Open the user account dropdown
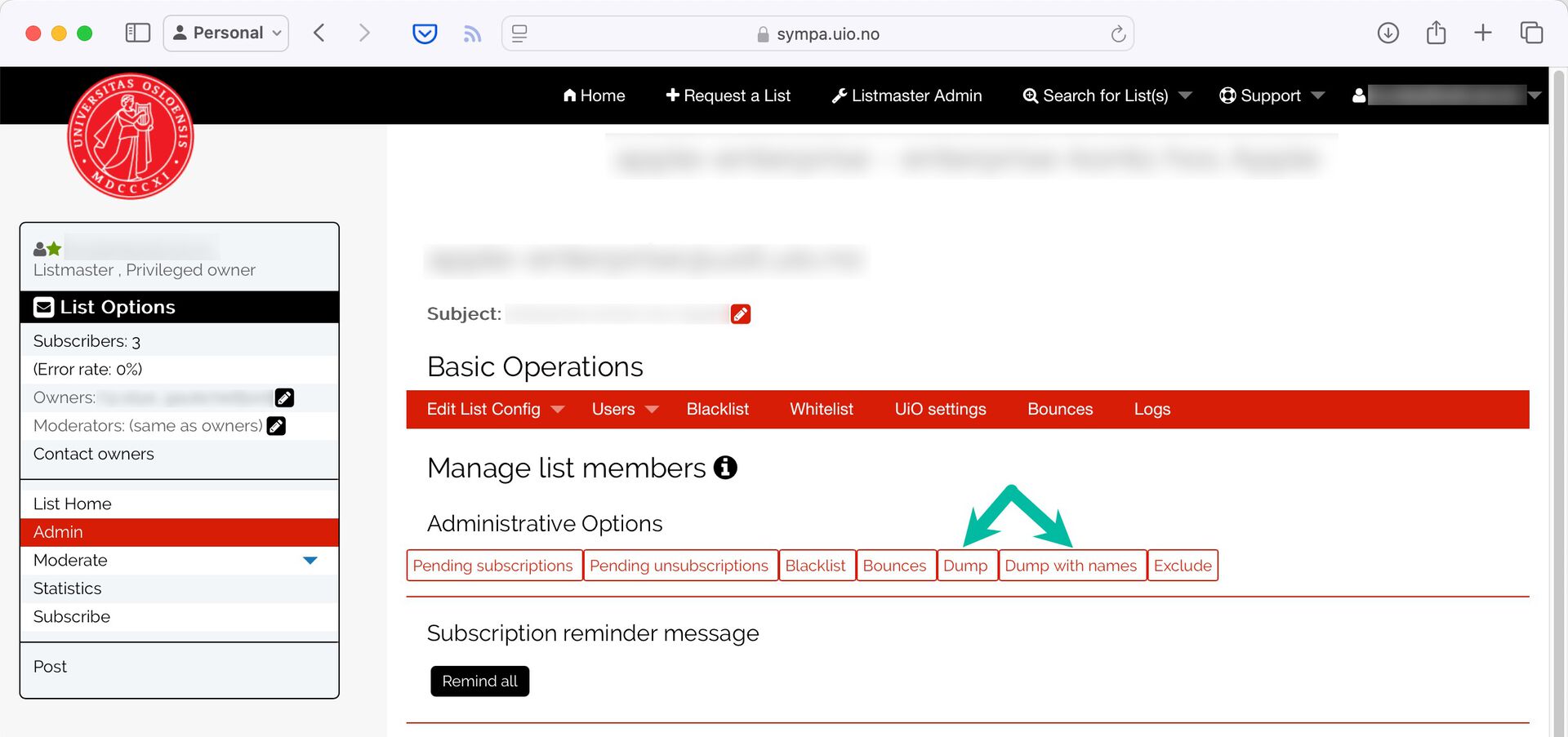The image size is (1568, 737). coord(1446,95)
